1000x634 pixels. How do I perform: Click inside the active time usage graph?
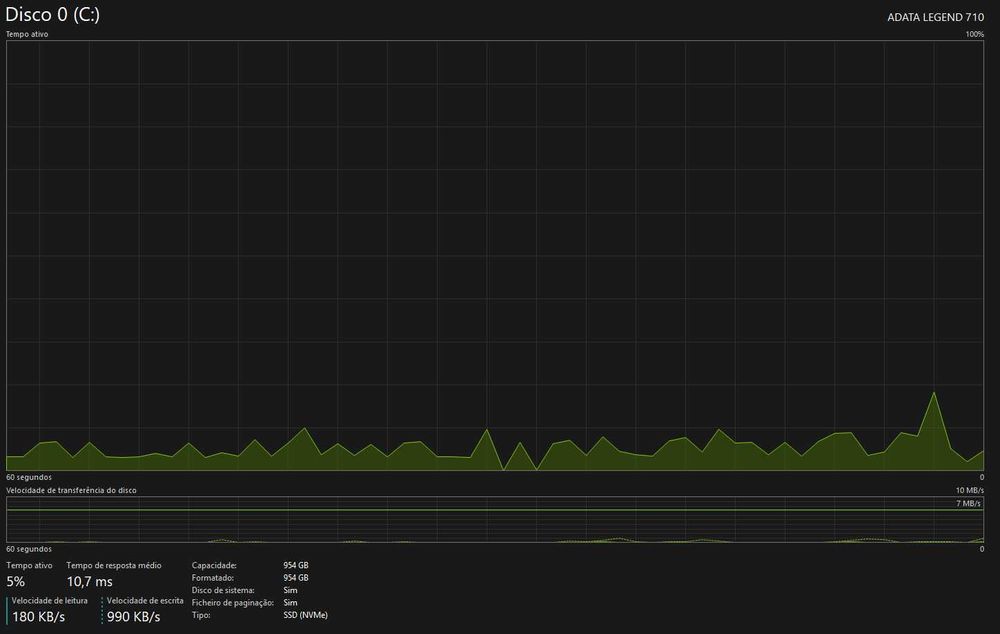[495, 256]
